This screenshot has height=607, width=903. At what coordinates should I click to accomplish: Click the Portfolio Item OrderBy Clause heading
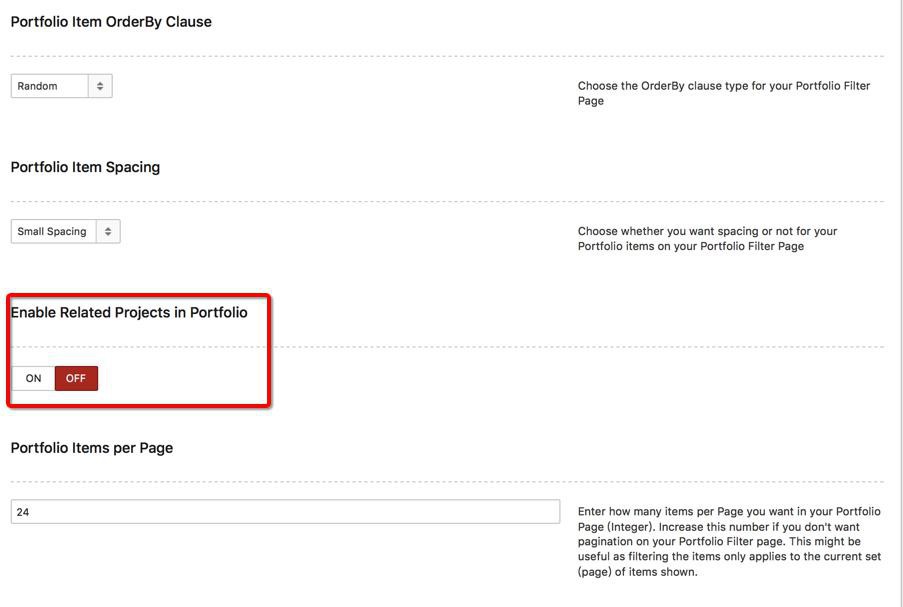(111, 22)
